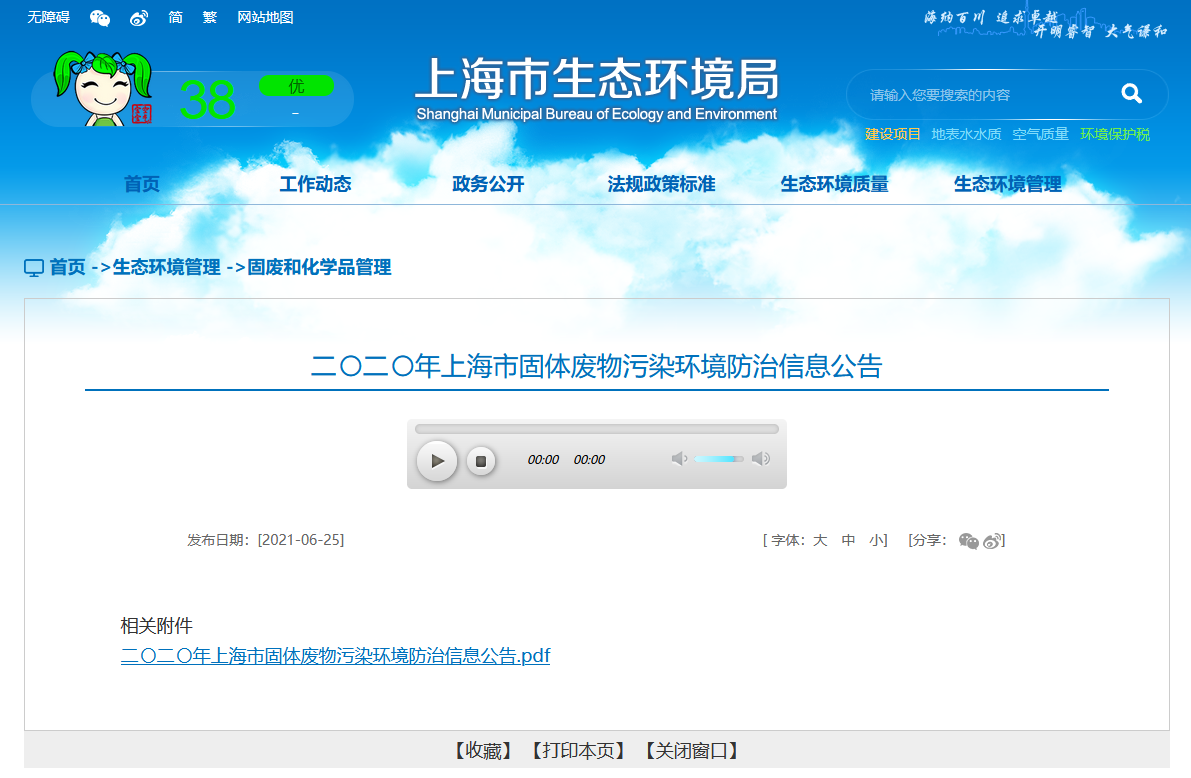Open the 政务公开 menu
Screen dimensions: 1191x778
[x=488, y=184]
